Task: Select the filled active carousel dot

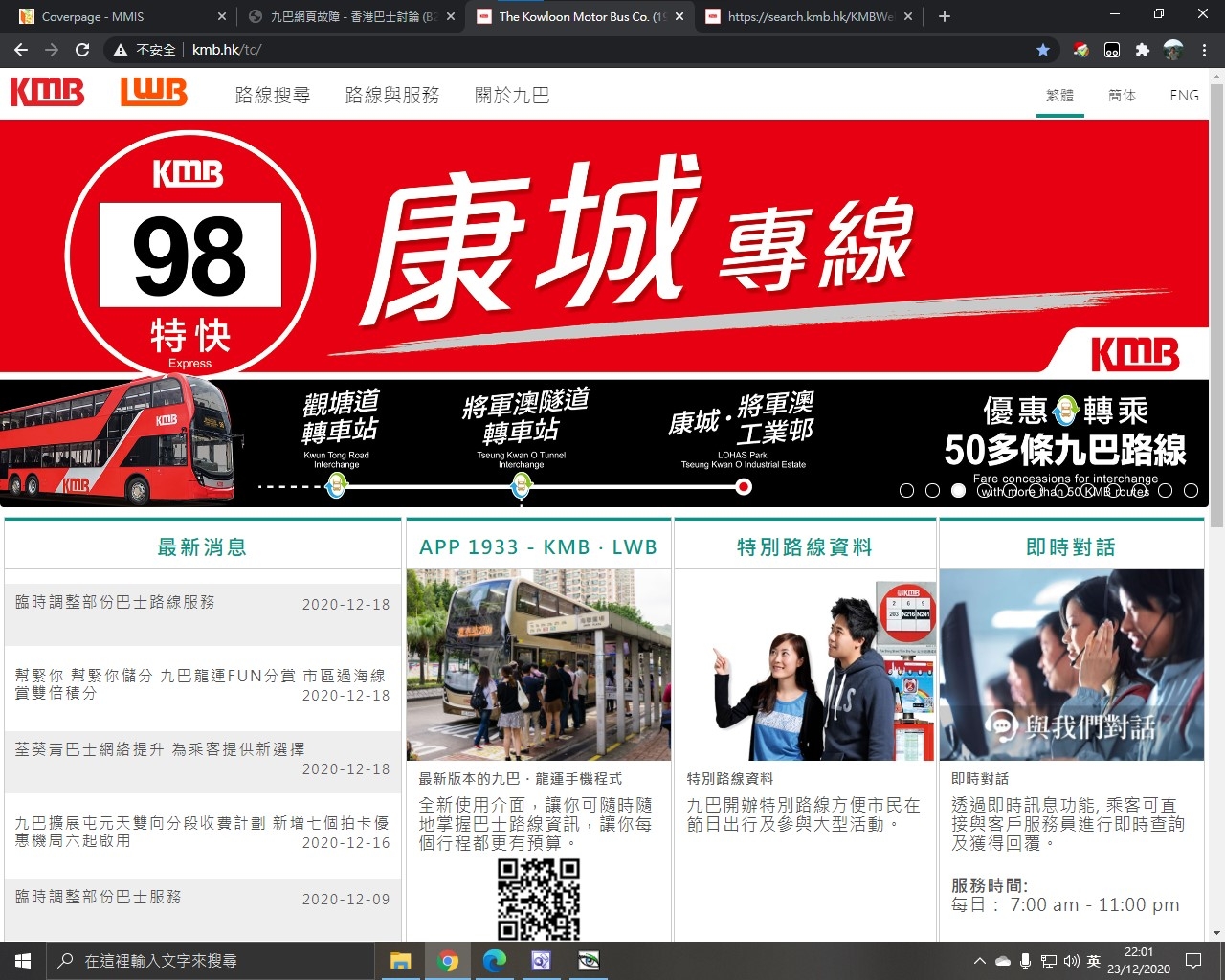Action: [x=959, y=490]
